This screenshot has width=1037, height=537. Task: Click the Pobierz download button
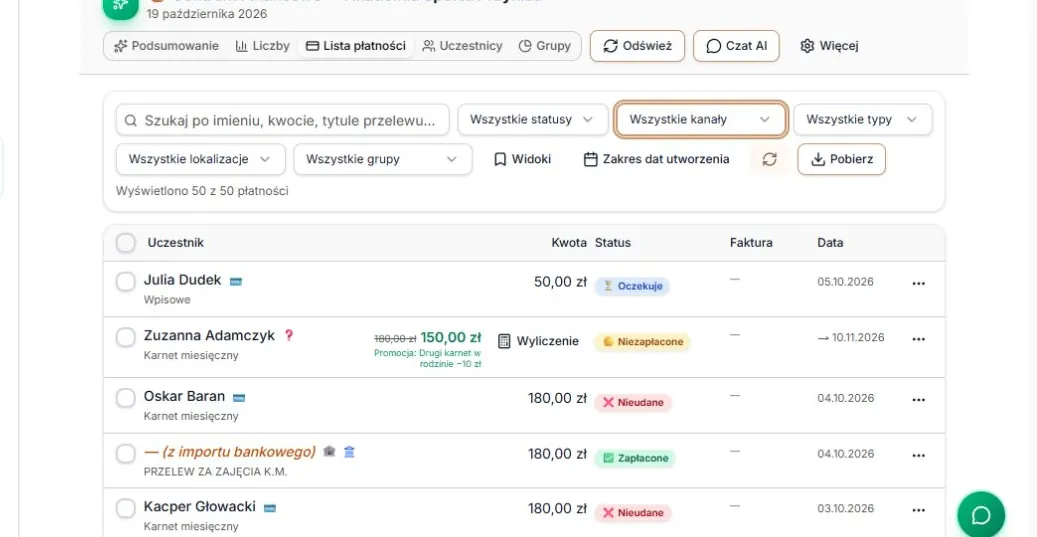pos(841,159)
